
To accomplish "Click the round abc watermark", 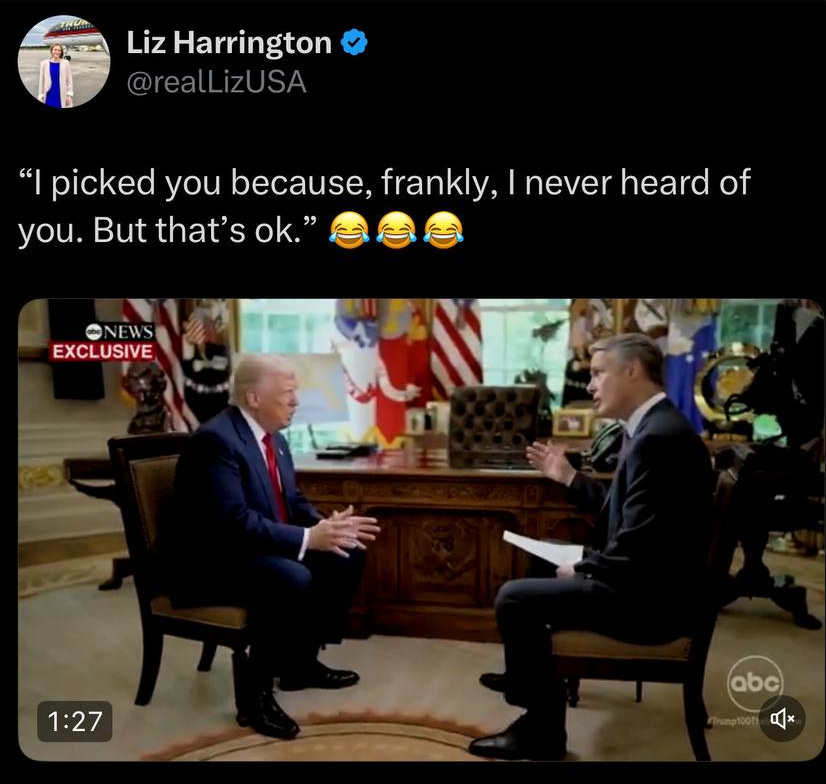I will [x=755, y=683].
